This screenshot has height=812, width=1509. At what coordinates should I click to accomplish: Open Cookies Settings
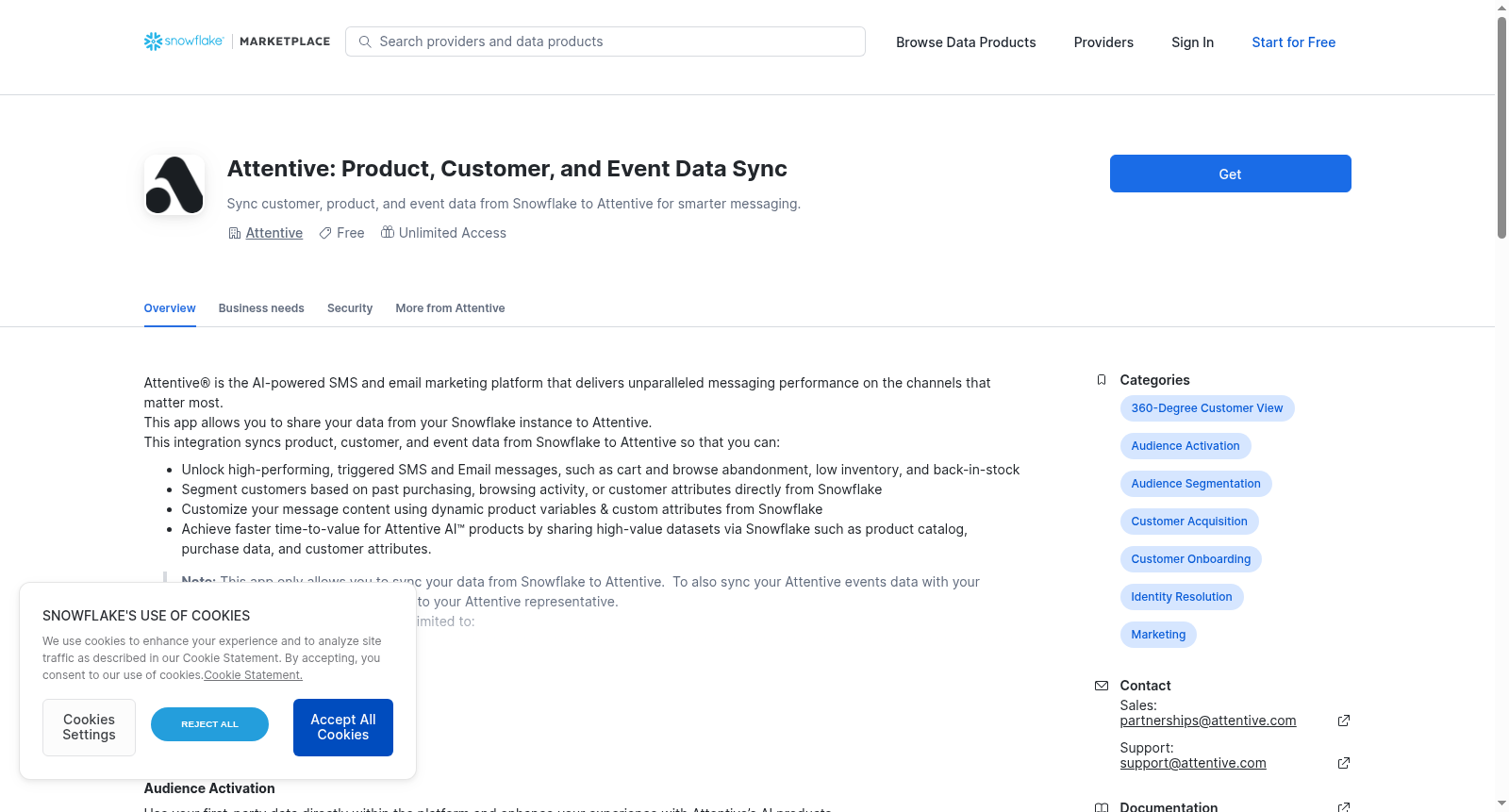click(89, 727)
